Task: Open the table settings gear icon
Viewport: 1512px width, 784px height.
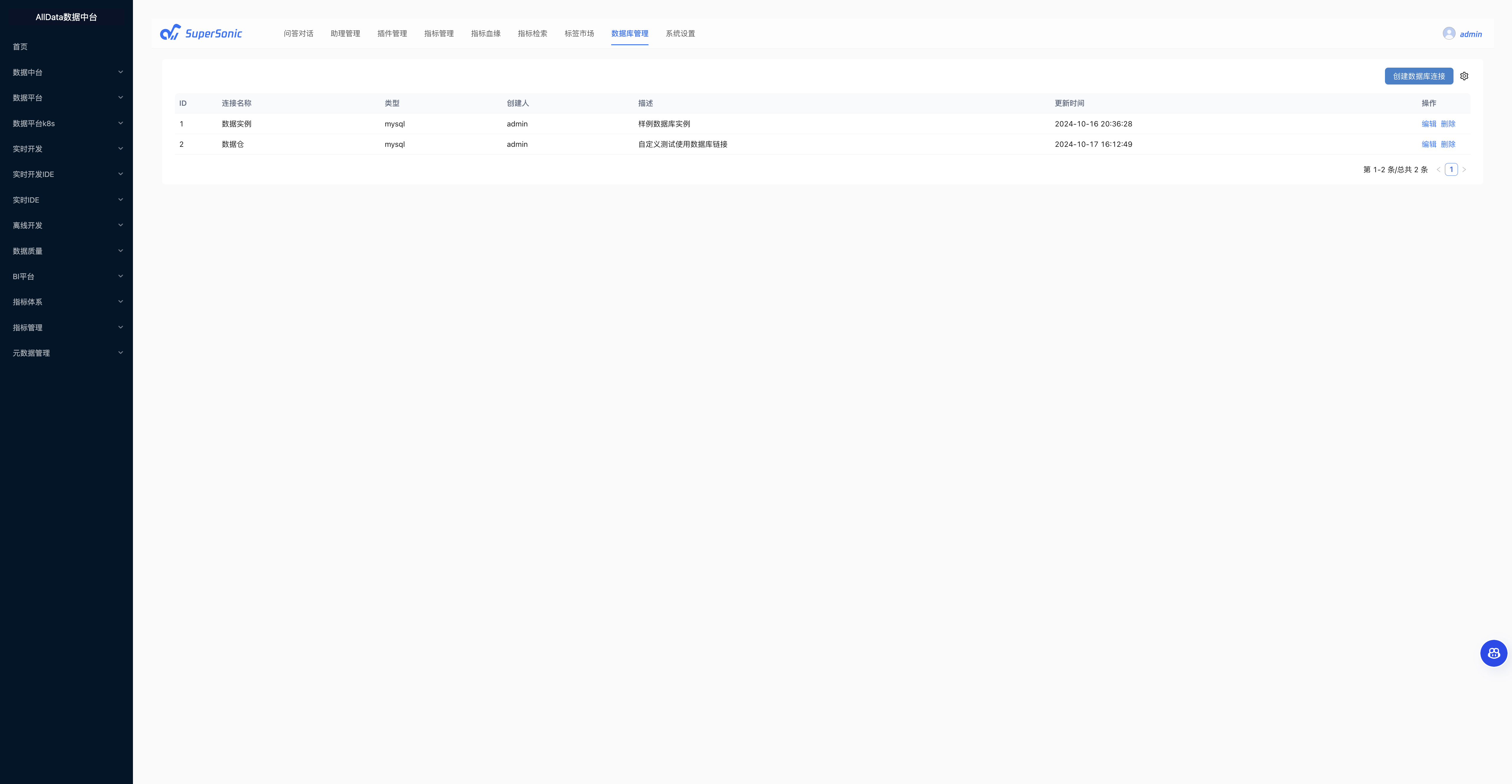Action: [1464, 76]
